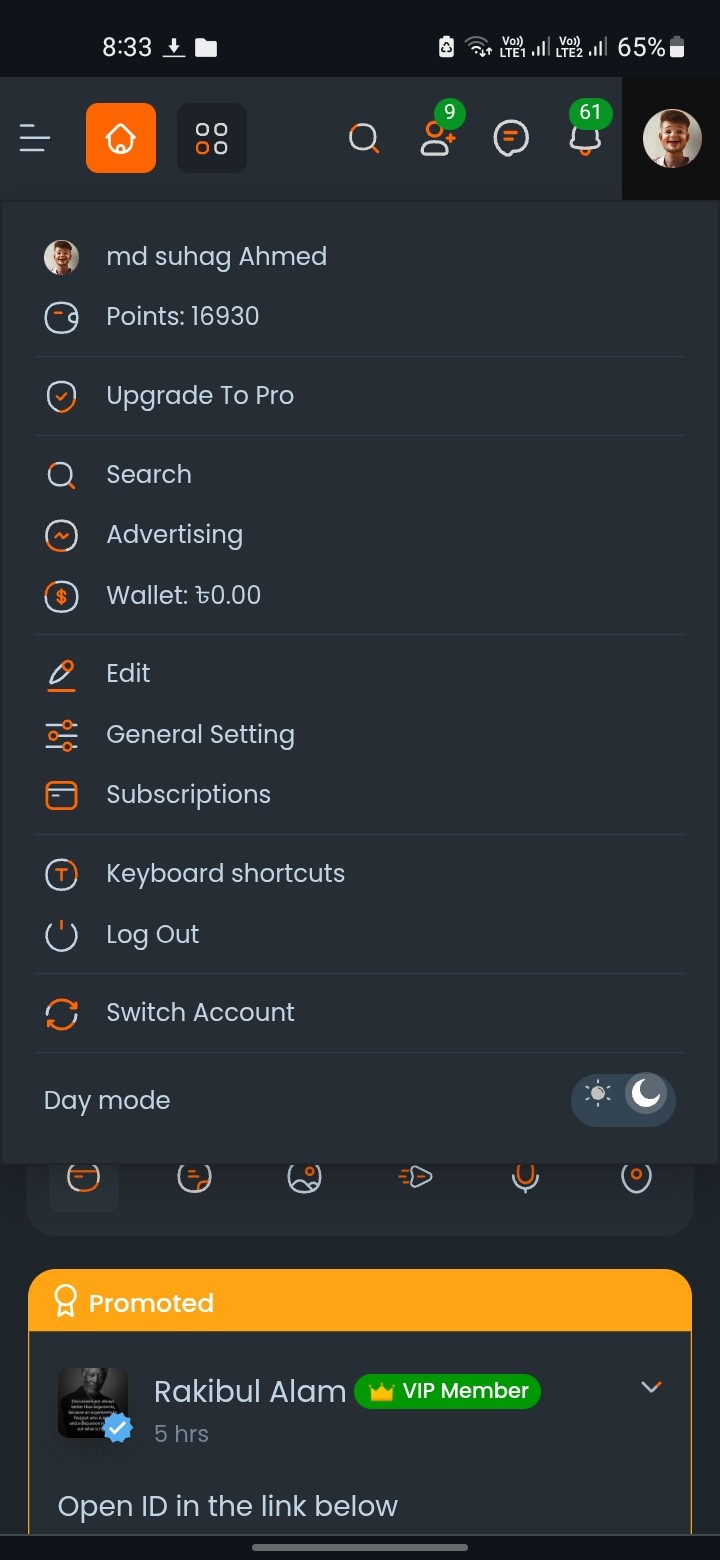Open the four-circle apps grid icon
Viewport: 720px width, 1560px height.
[x=212, y=138]
